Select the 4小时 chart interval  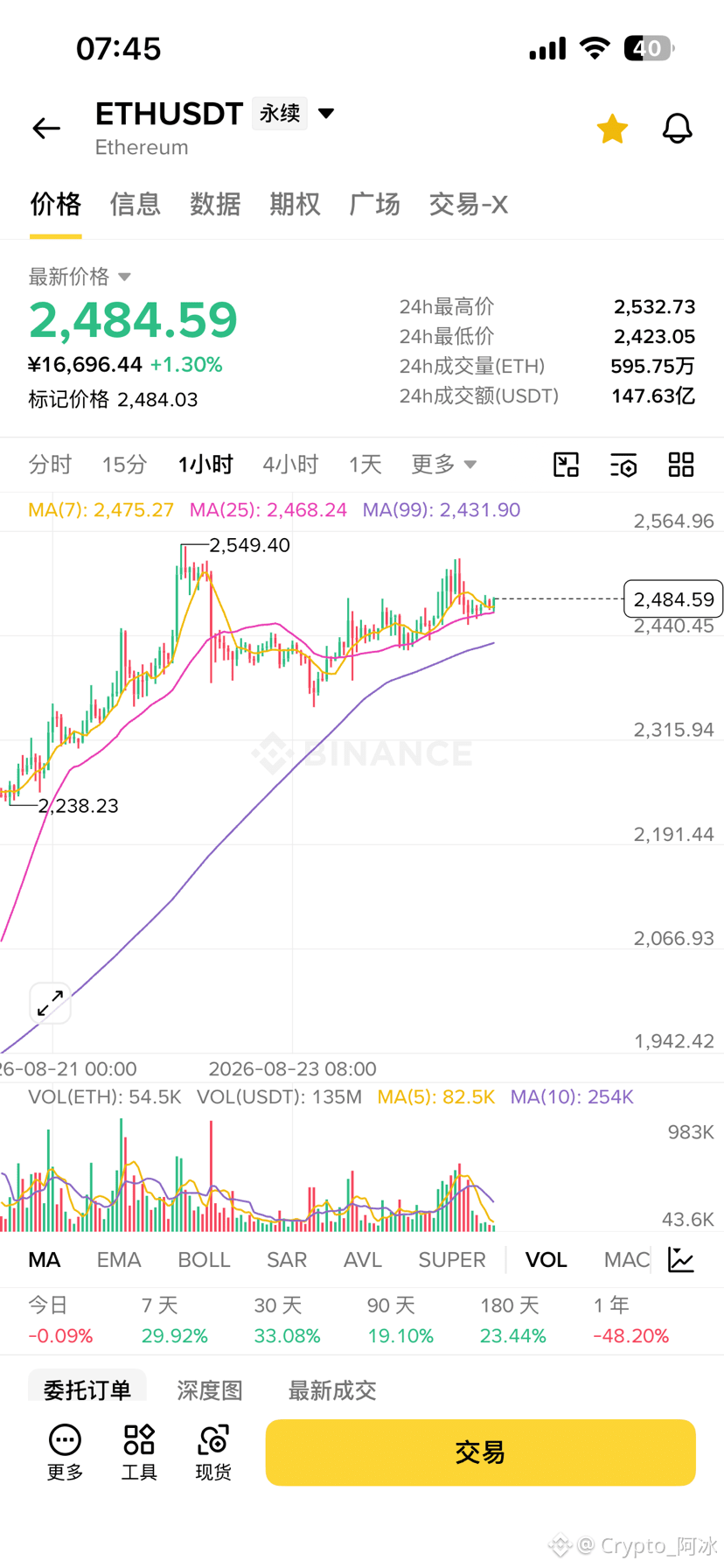(x=290, y=464)
